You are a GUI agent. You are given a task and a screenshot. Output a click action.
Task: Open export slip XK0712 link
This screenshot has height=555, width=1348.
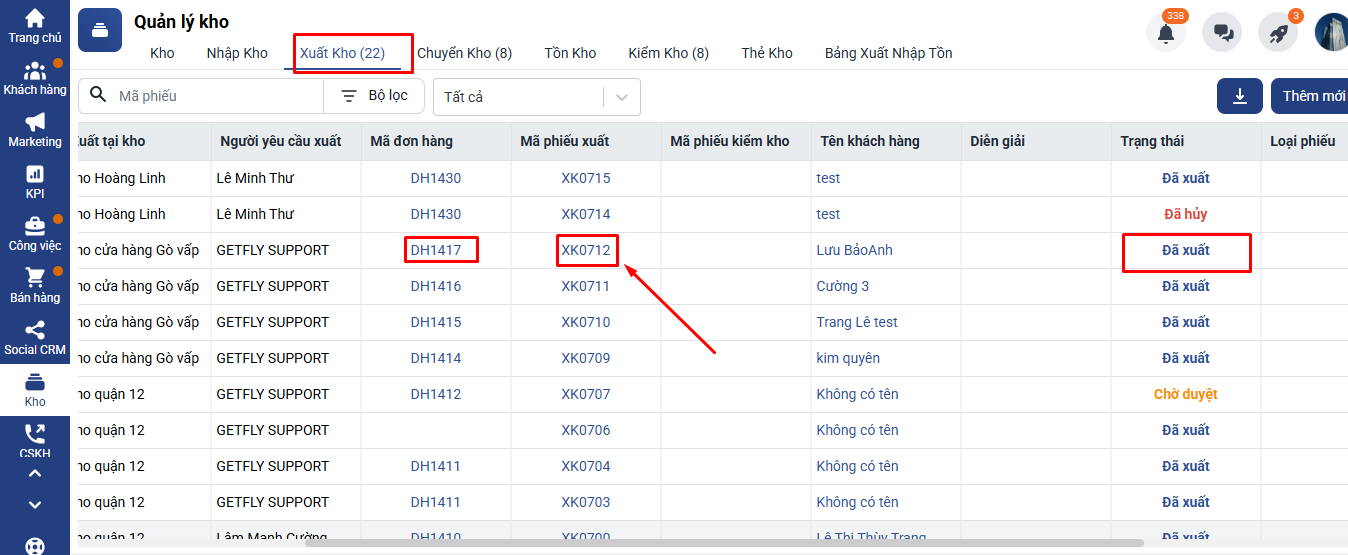click(586, 250)
